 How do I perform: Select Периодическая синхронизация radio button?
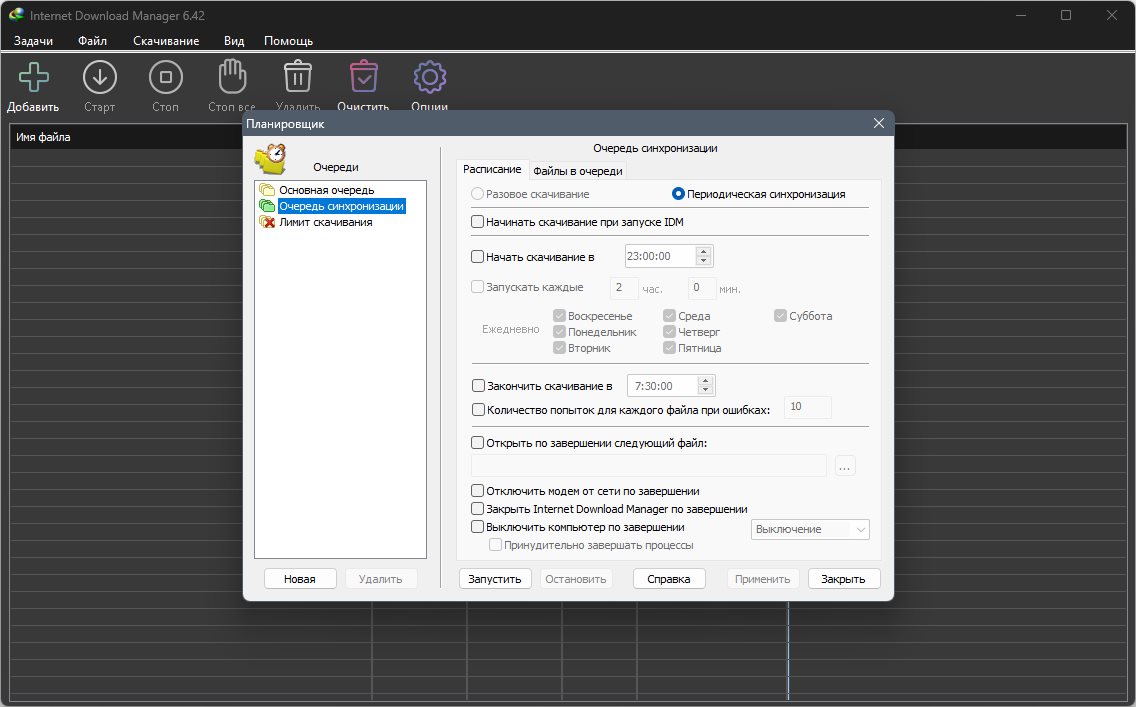point(678,194)
